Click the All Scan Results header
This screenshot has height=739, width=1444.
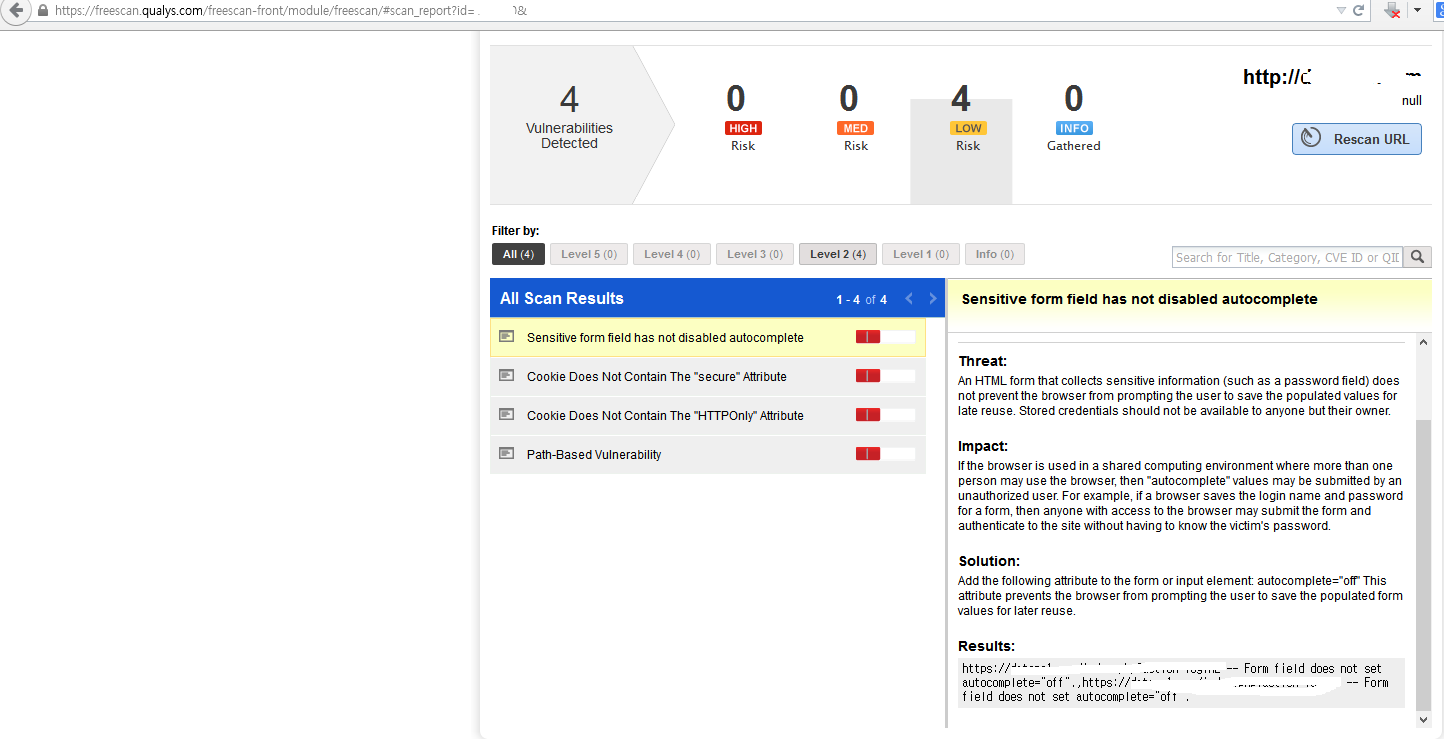[x=561, y=298]
